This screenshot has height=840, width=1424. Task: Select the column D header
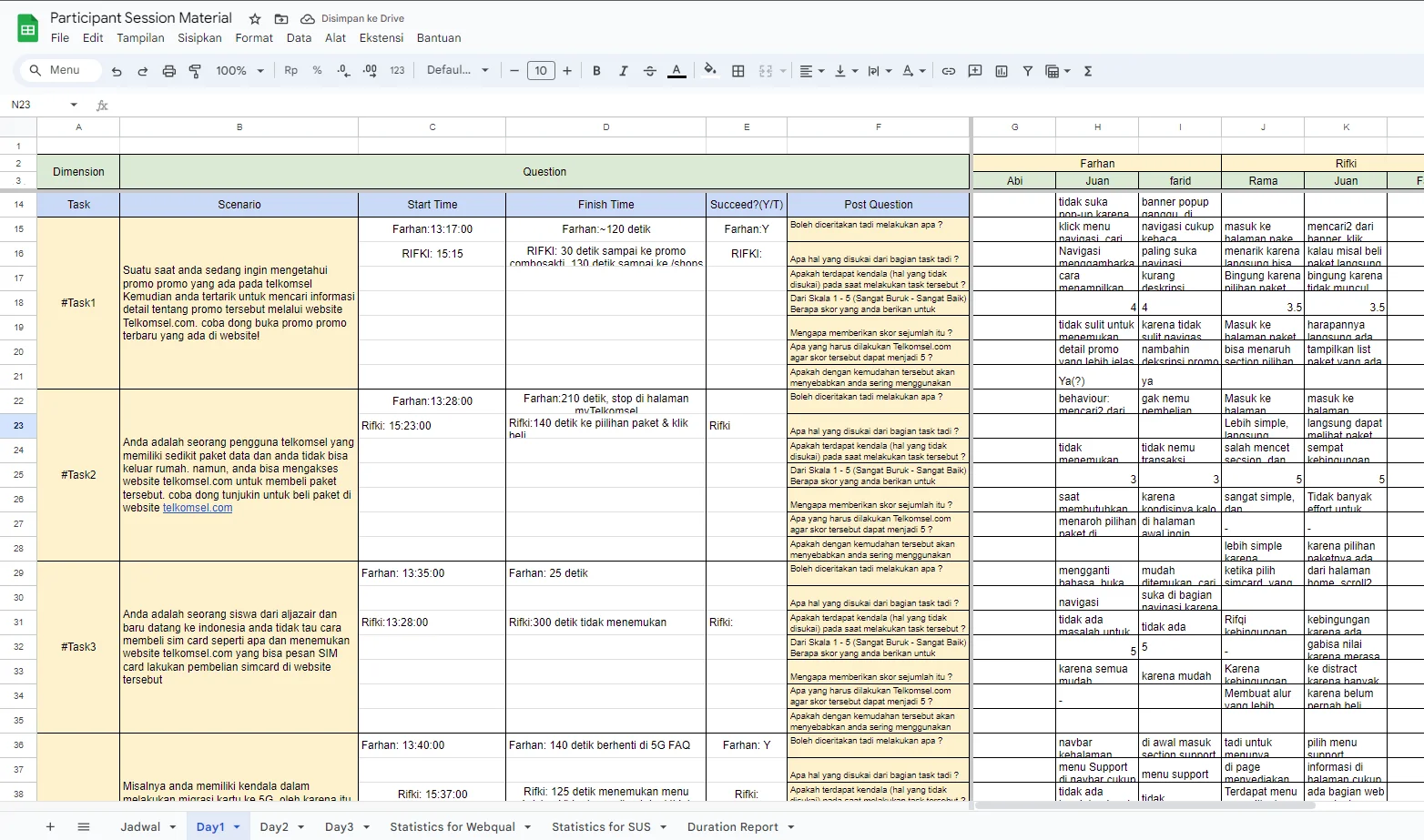(605, 127)
